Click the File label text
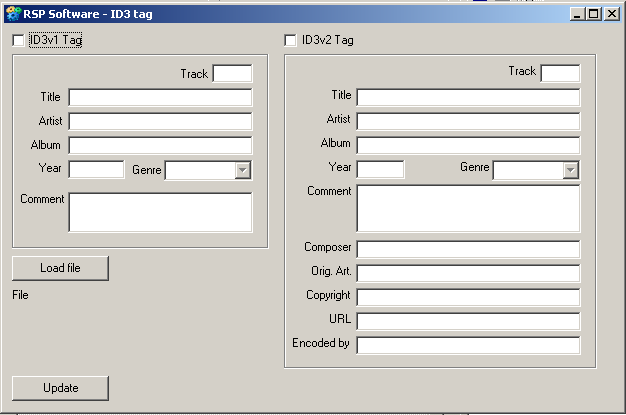626x415 pixels. (x=20, y=295)
